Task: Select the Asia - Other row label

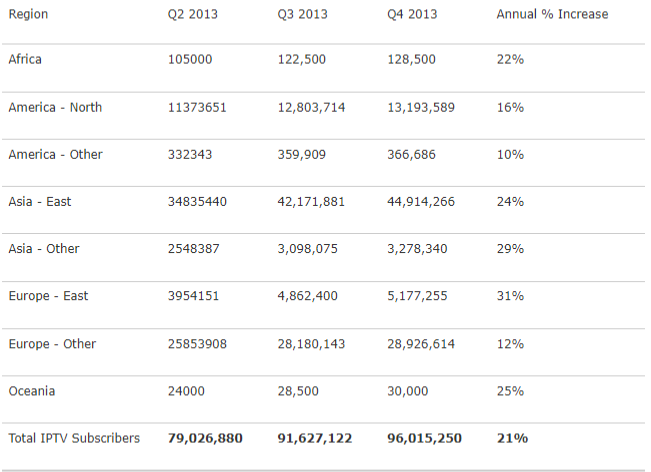Action: coord(43,249)
